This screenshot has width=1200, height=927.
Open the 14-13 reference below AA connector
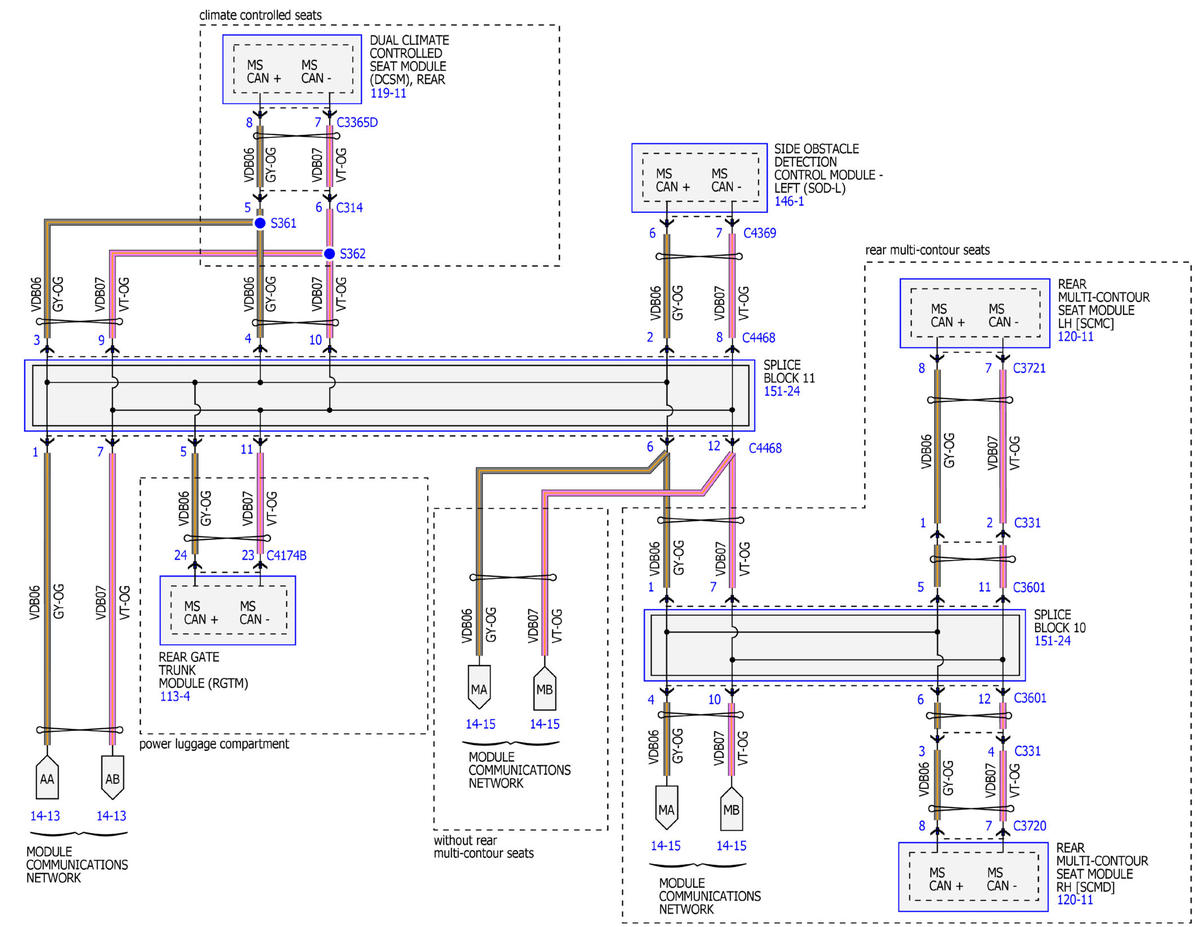click(46, 816)
